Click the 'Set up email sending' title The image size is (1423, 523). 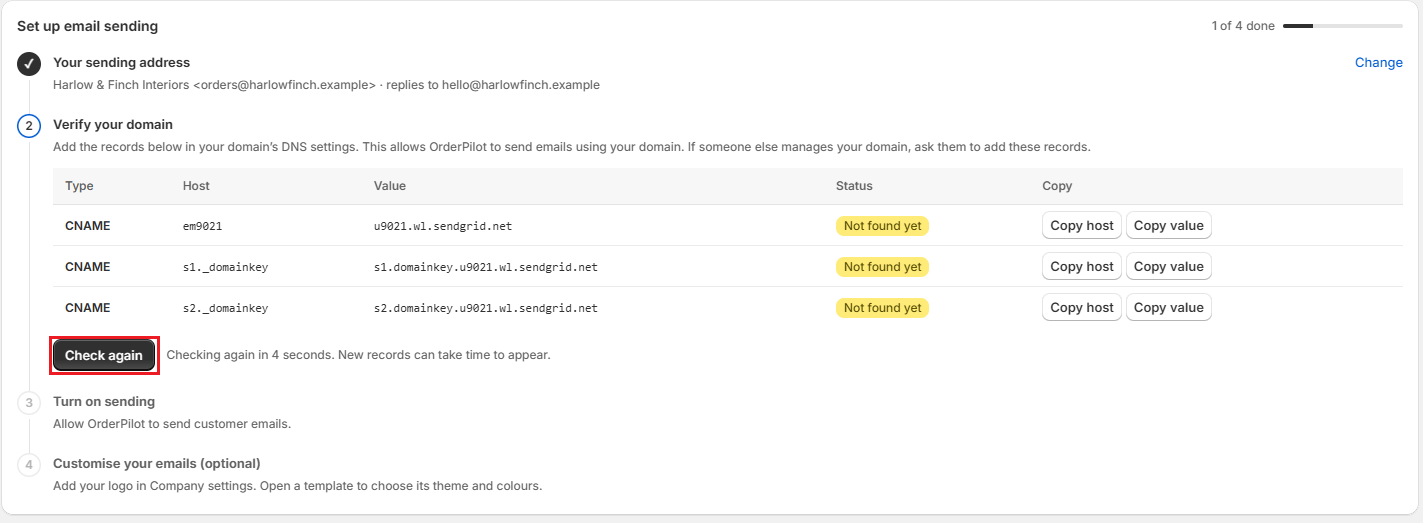coord(87,26)
